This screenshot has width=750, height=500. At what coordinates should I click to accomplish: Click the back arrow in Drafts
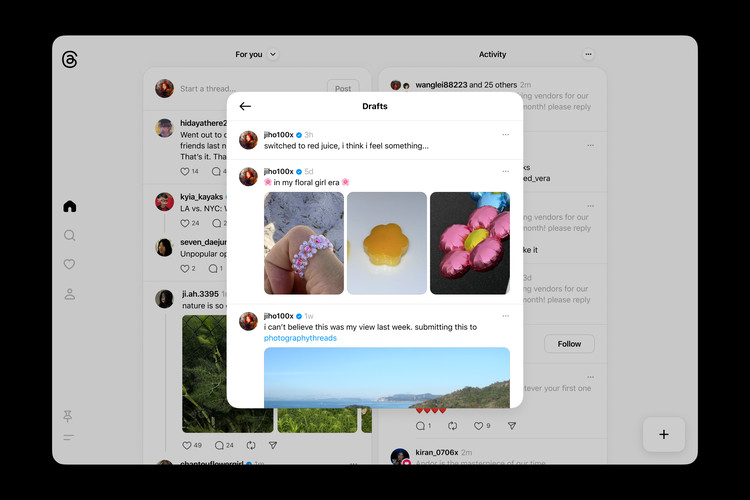tap(245, 106)
